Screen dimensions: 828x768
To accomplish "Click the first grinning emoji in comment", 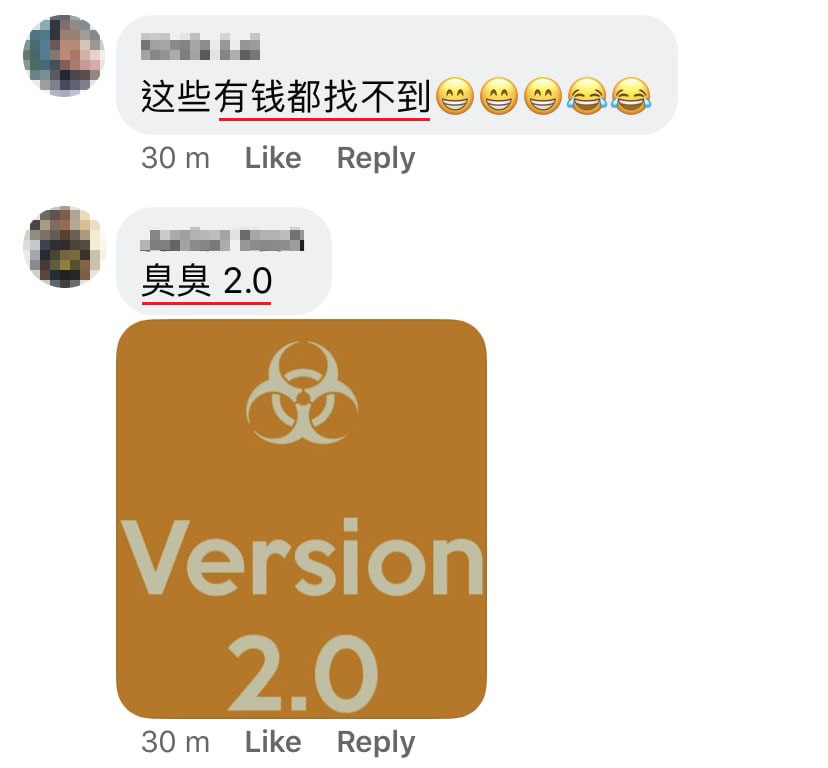I will [x=456, y=96].
